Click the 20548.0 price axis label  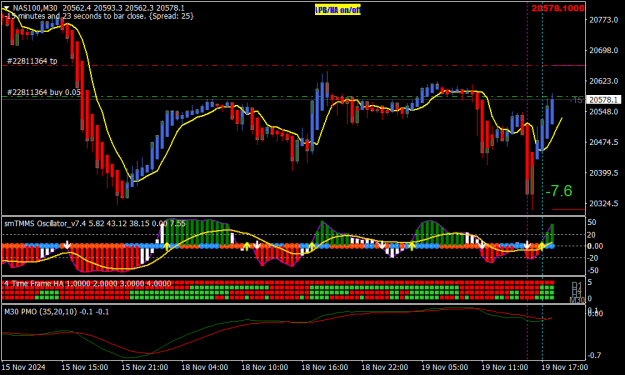tap(603, 112)
